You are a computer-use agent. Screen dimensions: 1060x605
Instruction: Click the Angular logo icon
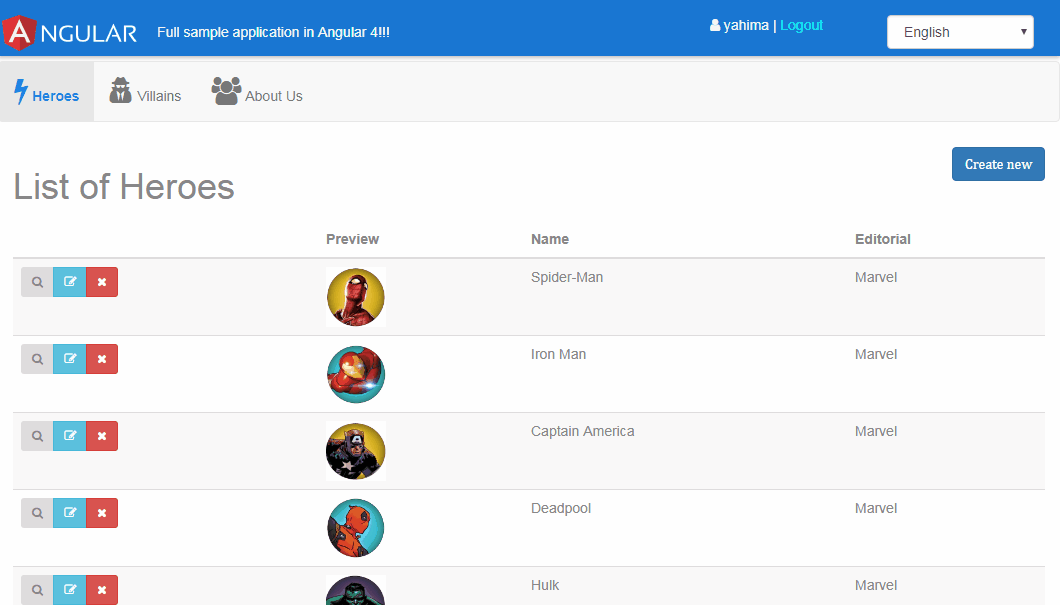point(19,32)
